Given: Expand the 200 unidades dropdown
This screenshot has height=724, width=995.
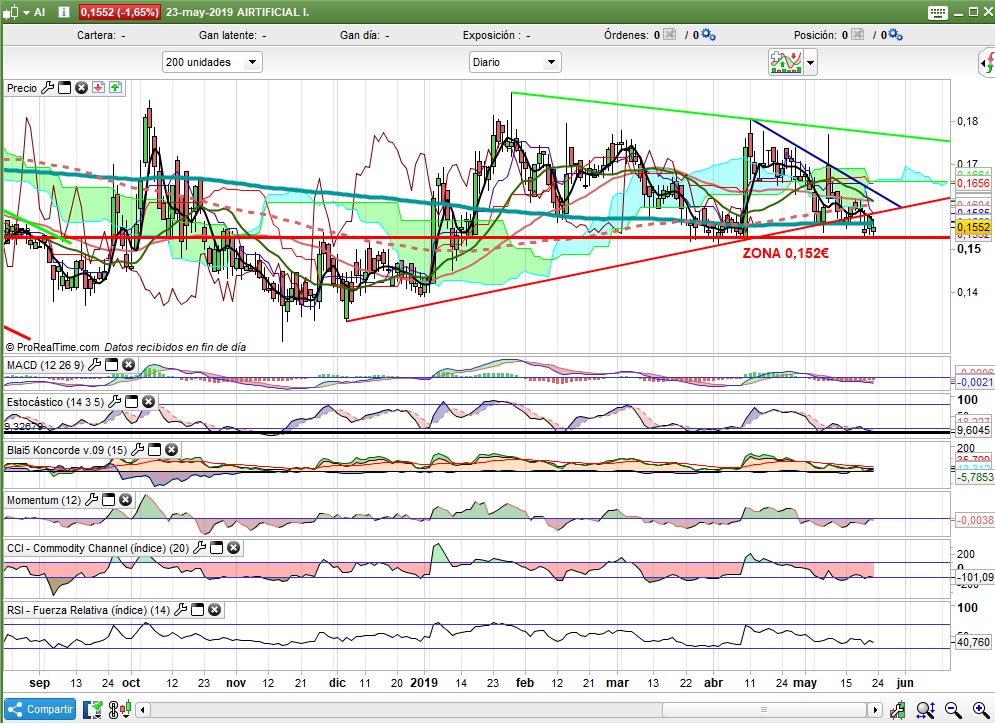Looking at the screenshot, I should pyautogui.click(x=252, y=62).
